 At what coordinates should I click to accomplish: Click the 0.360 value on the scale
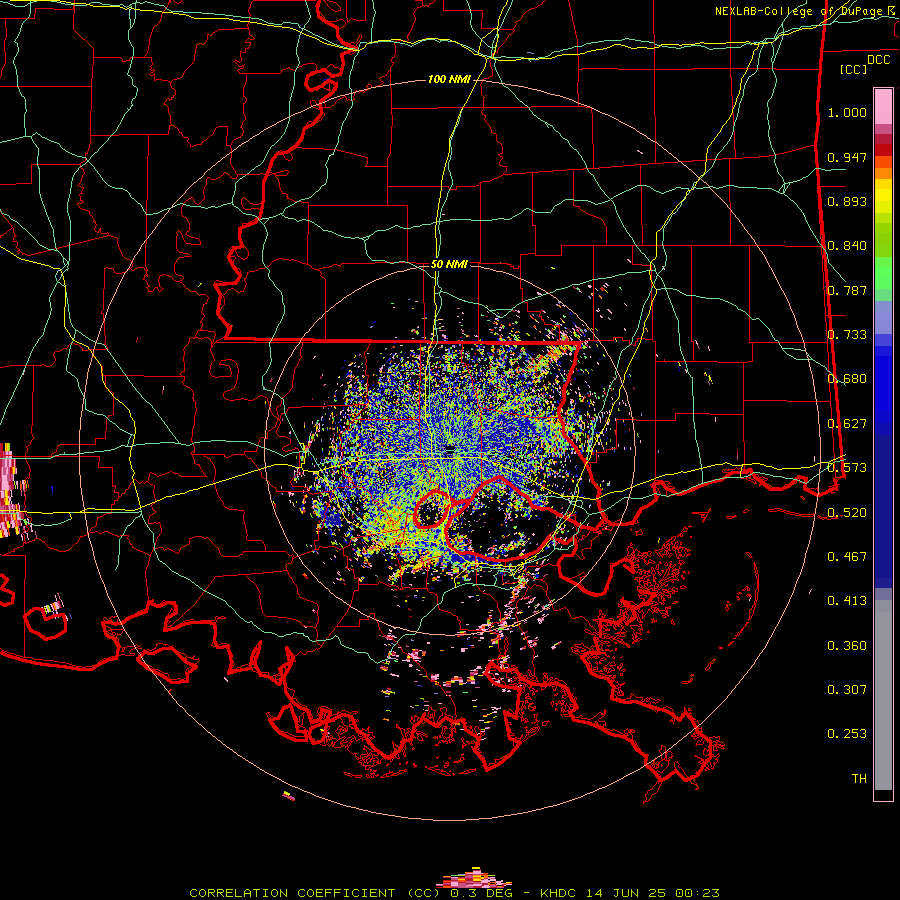coord(847,646)
